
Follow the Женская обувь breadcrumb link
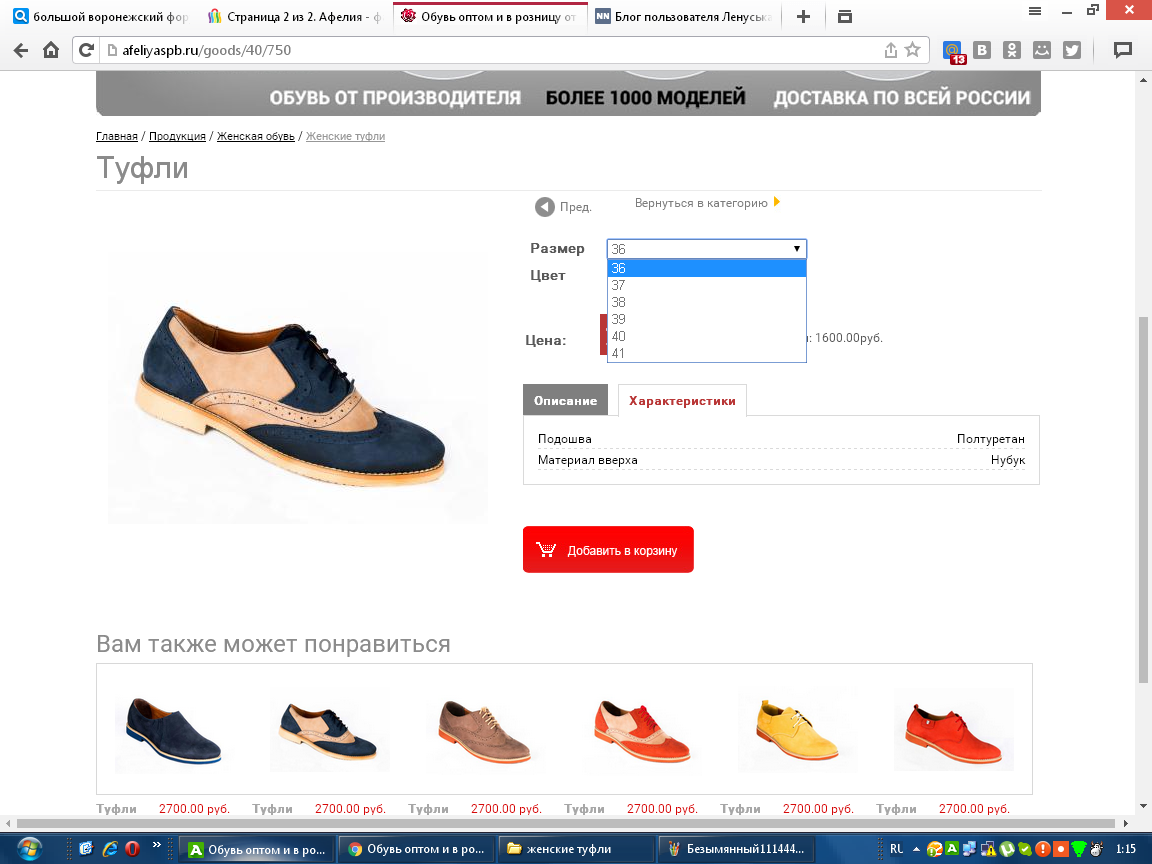click(255, 136)
